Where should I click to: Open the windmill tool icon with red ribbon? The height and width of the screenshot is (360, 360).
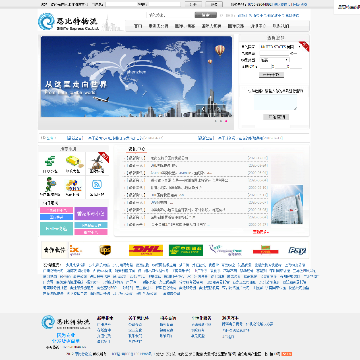[96, 162]
